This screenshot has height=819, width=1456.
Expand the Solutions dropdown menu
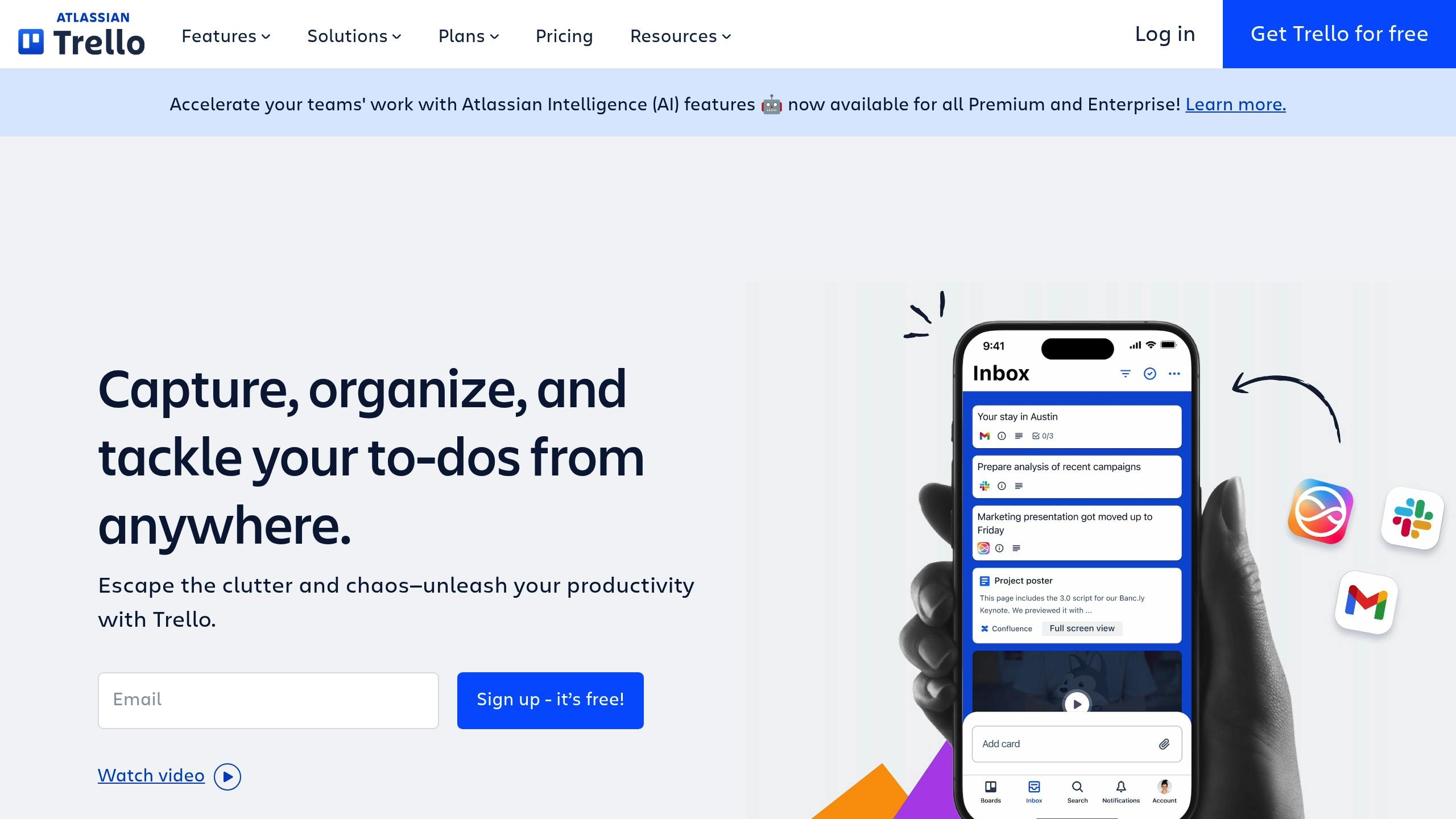click(x=354, y=35)
